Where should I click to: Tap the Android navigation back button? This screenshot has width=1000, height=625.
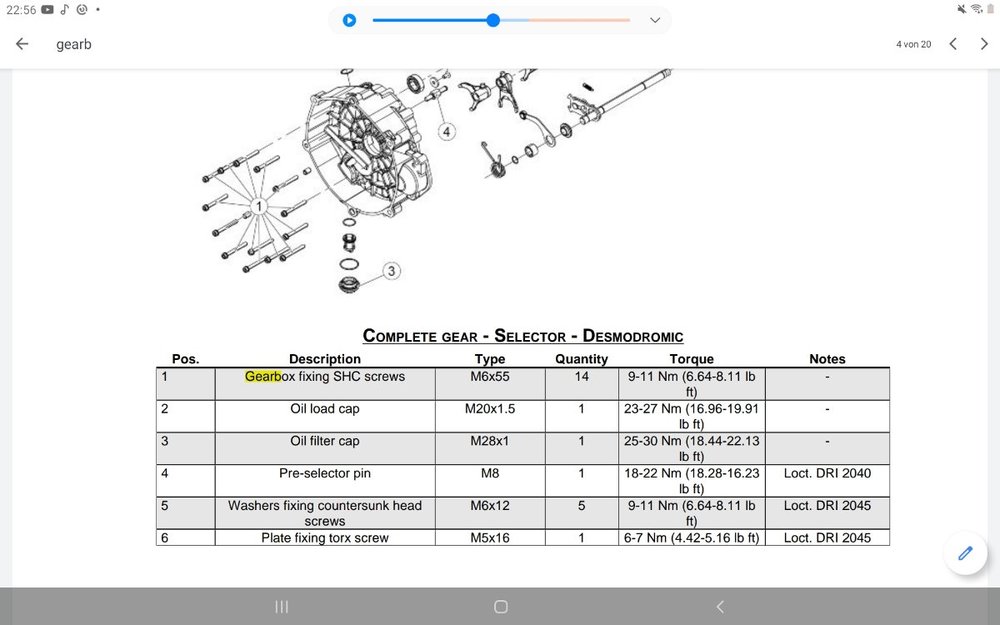719,607
